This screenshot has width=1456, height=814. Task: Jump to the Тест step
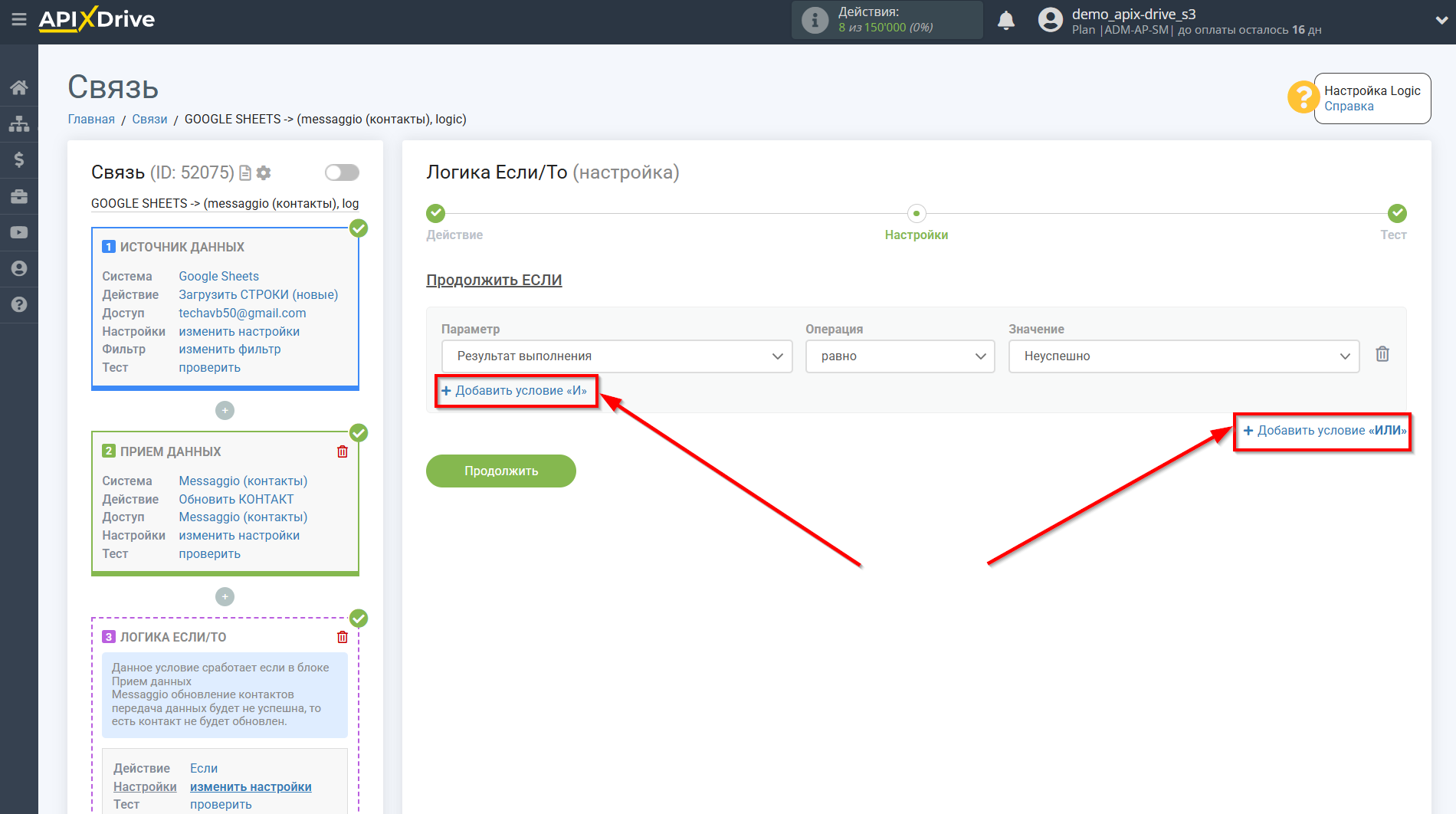point(1396,214)
